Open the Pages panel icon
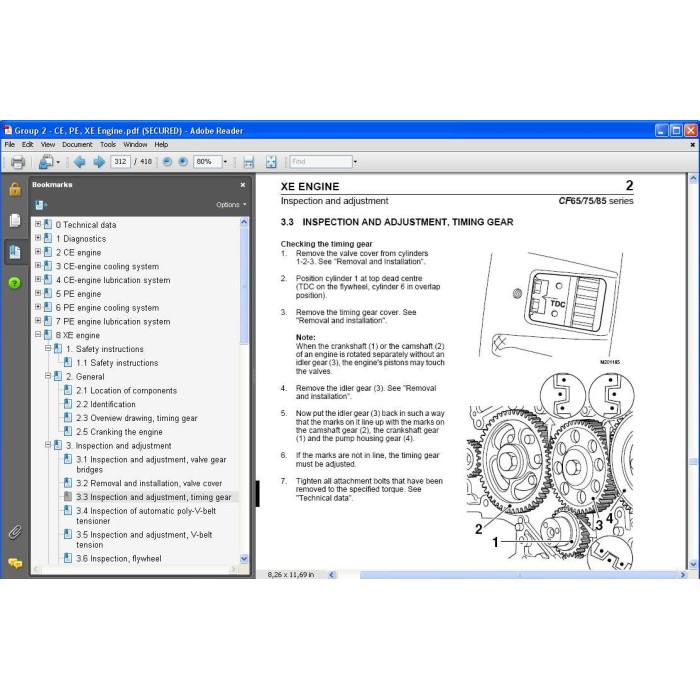The height and width of the screenshot is (700, 700). 15,220
